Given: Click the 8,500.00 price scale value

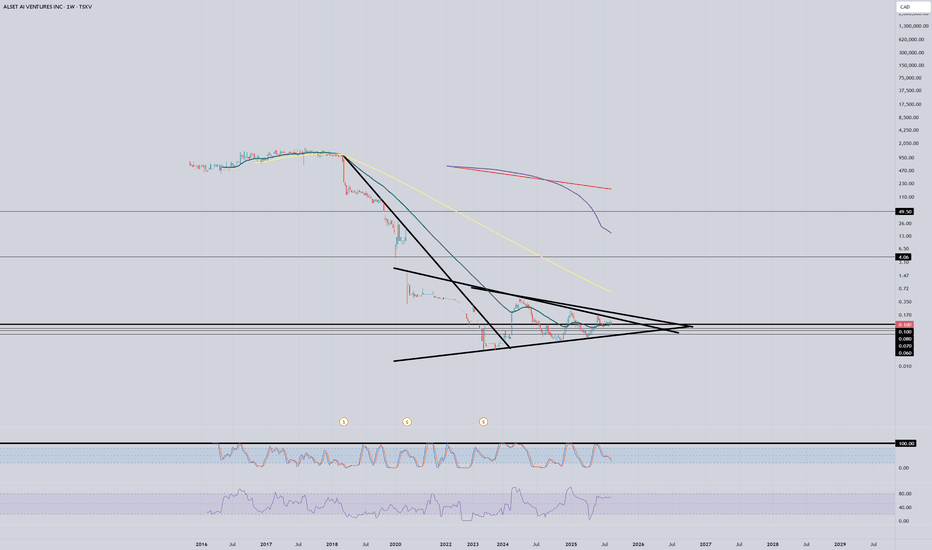Looking at the screenshot, I should pyautogui.click(x=909, y=117).
